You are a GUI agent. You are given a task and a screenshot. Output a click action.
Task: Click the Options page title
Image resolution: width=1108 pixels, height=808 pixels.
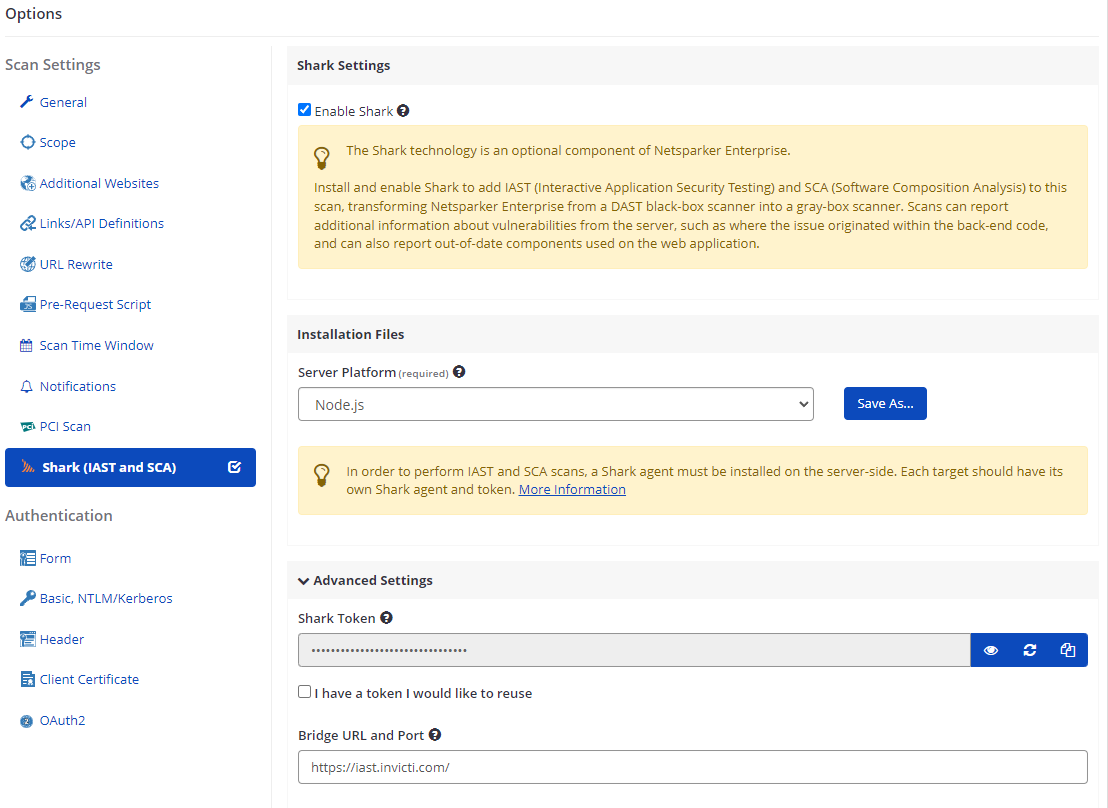pyautogui.click(x=33, y=13)
